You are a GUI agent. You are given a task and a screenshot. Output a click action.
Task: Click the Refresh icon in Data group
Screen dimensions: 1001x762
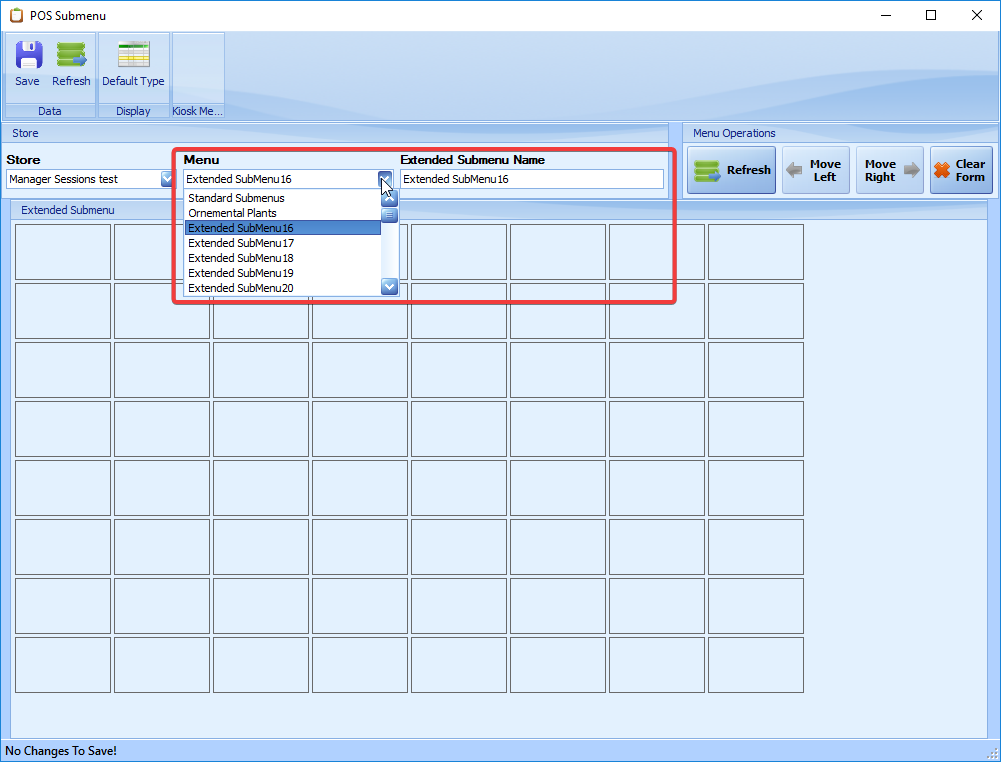pyautogui.click(x=71, y=56)
